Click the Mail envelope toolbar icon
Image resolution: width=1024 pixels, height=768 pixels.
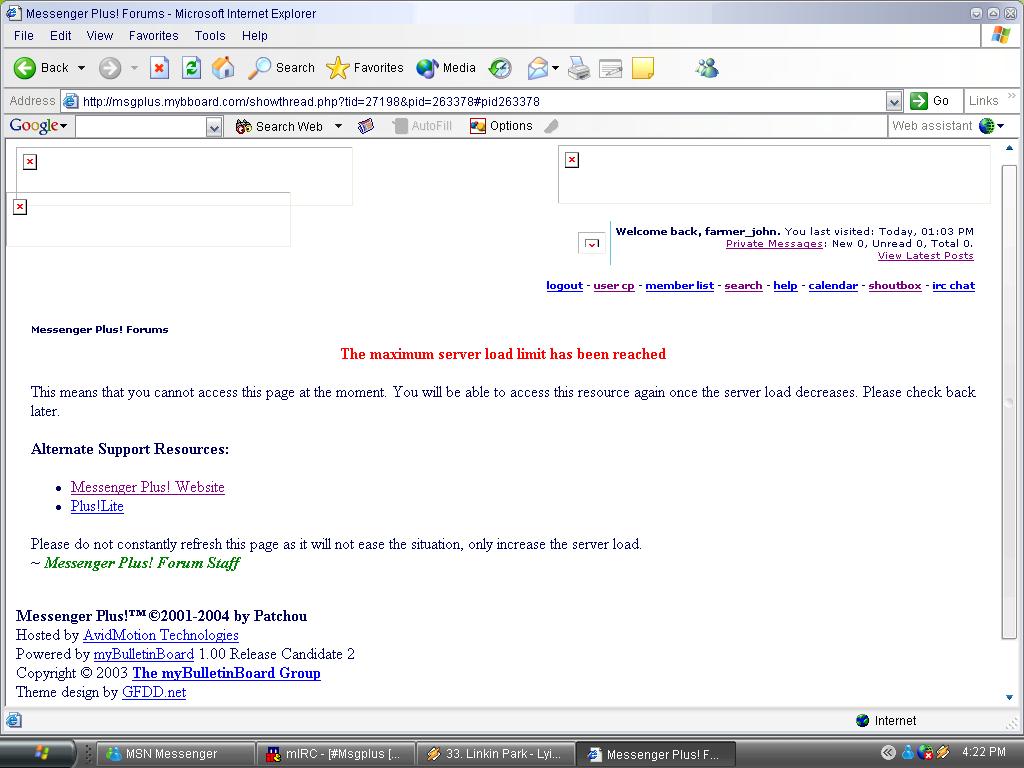537,68
